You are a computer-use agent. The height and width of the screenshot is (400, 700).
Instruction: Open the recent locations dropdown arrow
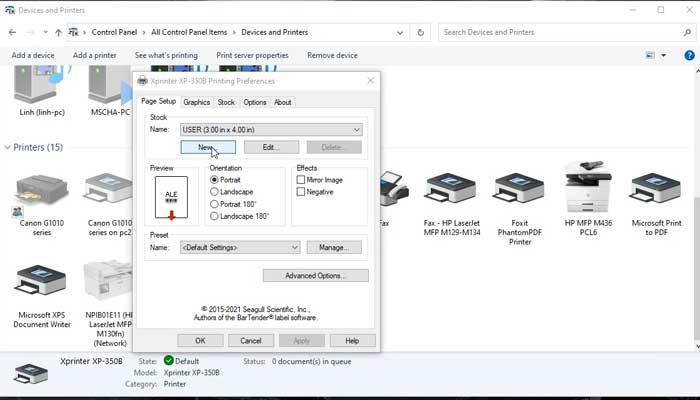click(45, 32)
